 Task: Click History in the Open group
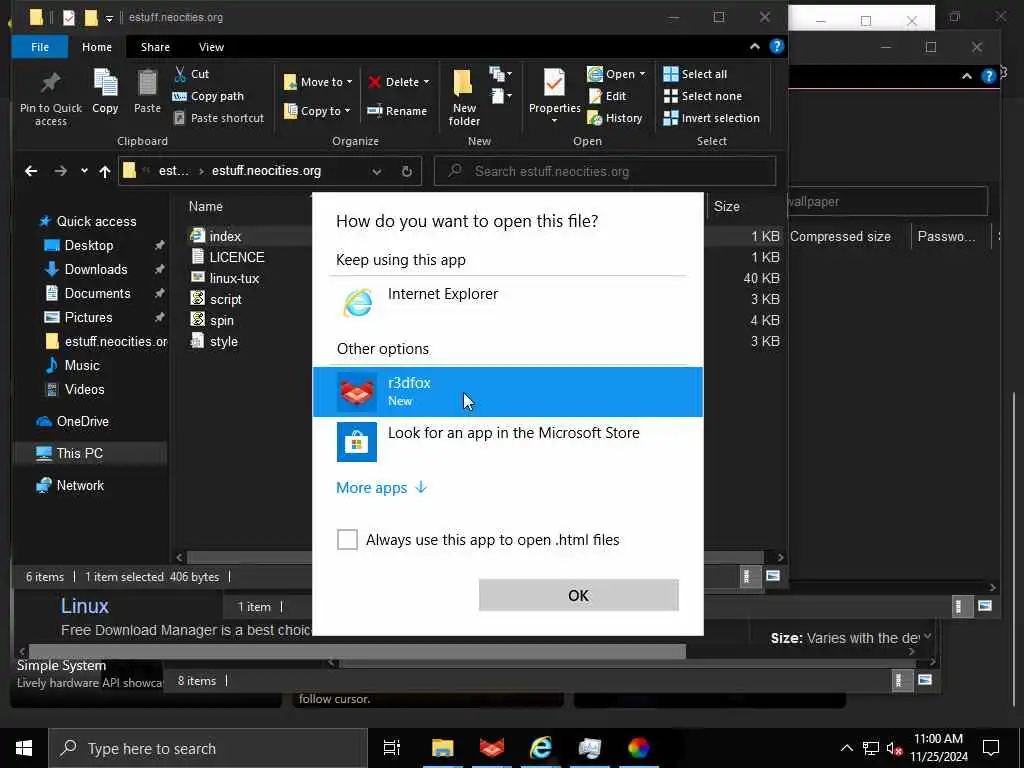point(615,118)
